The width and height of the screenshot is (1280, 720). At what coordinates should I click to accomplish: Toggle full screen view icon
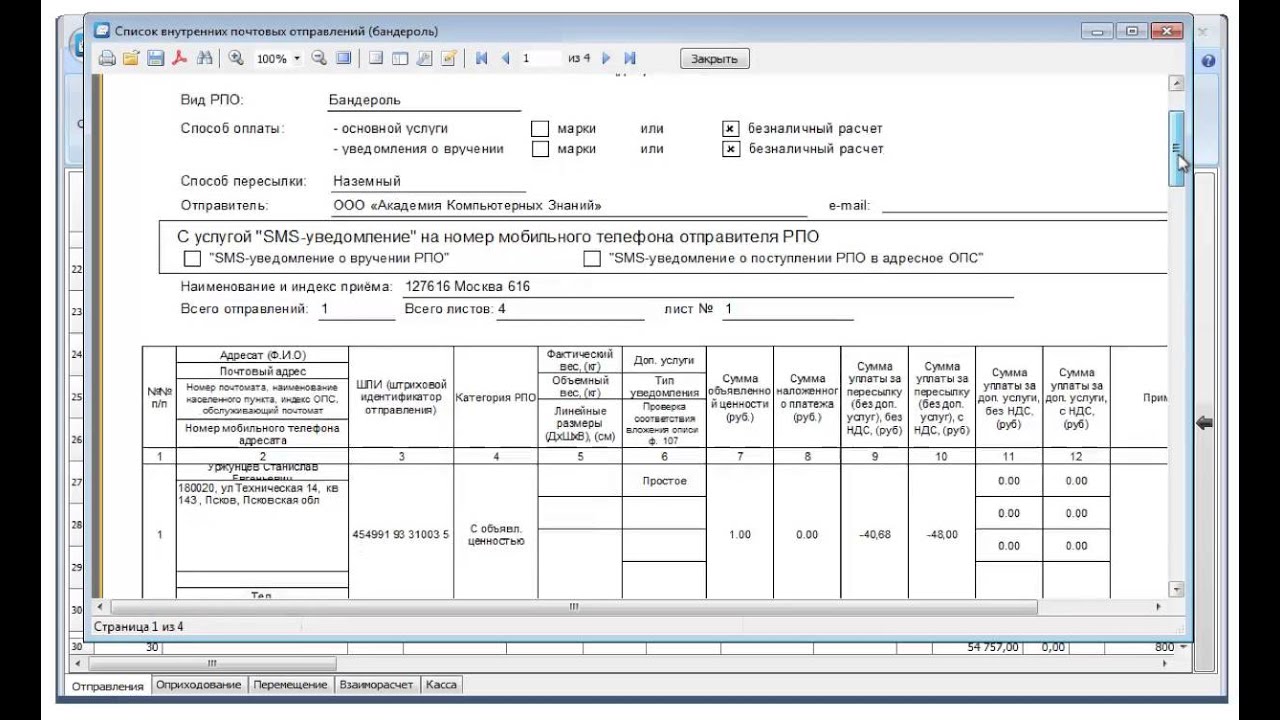pyautogui.click(x=343, y=59)
